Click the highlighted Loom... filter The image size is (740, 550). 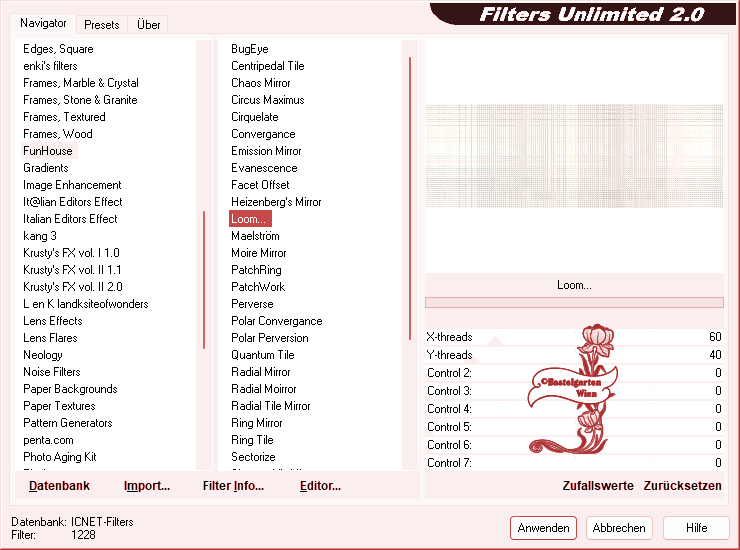250,219
